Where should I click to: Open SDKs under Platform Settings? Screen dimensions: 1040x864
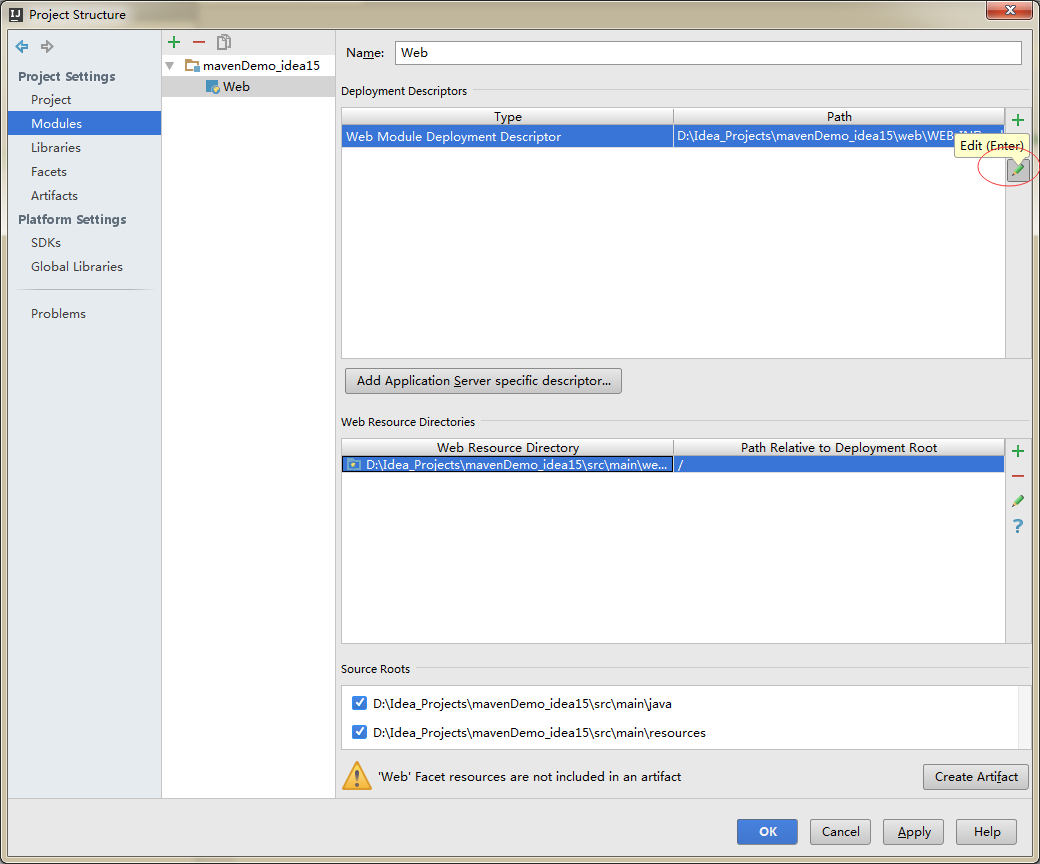click(46, 243)
